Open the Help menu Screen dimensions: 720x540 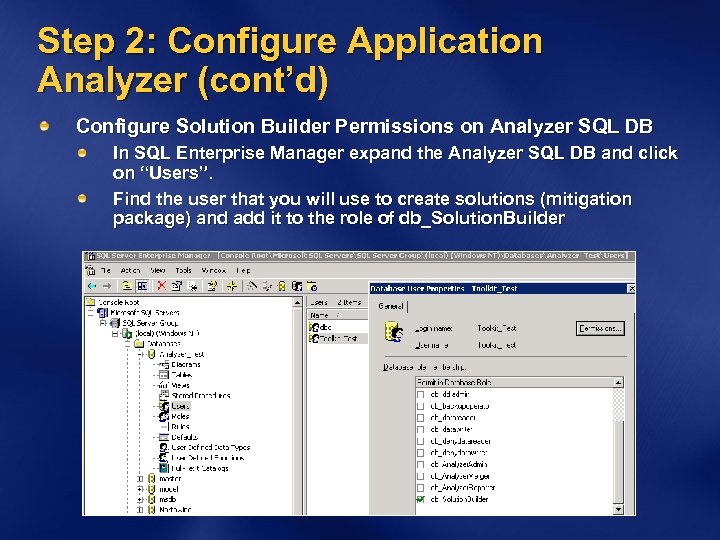[x=243, y=270]
